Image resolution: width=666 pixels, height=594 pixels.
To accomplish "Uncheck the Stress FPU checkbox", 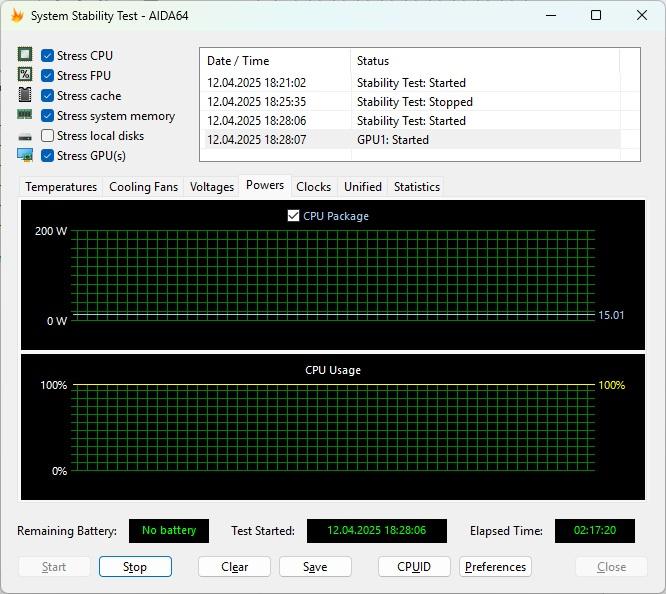I will (x=48, y=76).
